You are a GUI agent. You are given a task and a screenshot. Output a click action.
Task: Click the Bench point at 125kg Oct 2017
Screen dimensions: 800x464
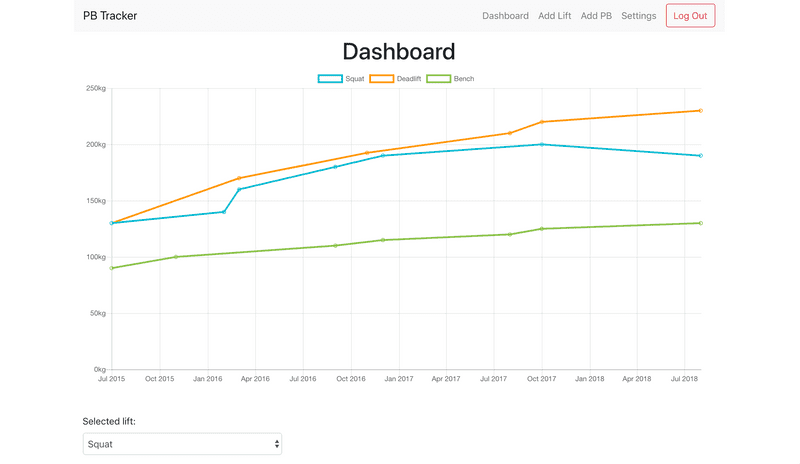[x=542, y=229]
